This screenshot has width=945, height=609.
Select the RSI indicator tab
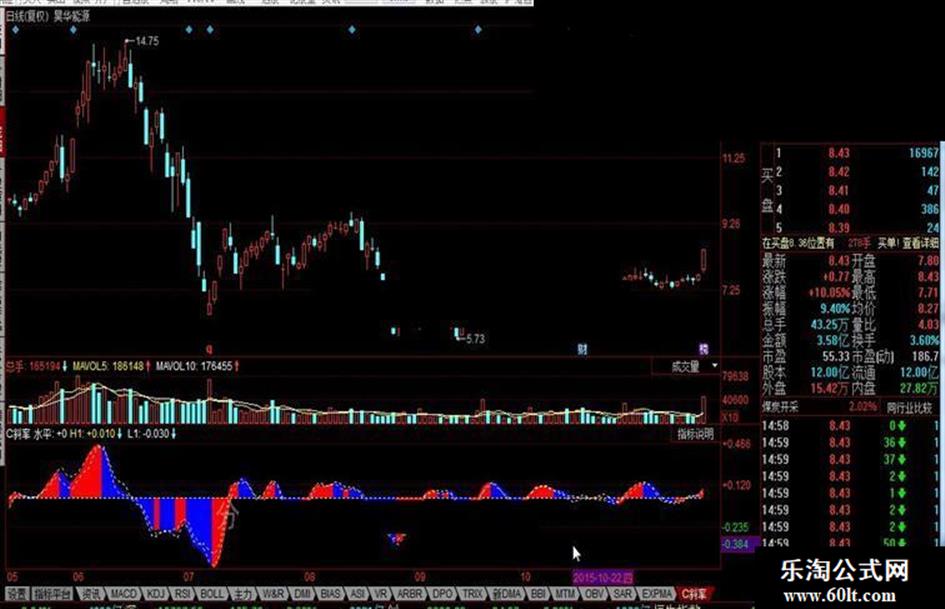182,594
